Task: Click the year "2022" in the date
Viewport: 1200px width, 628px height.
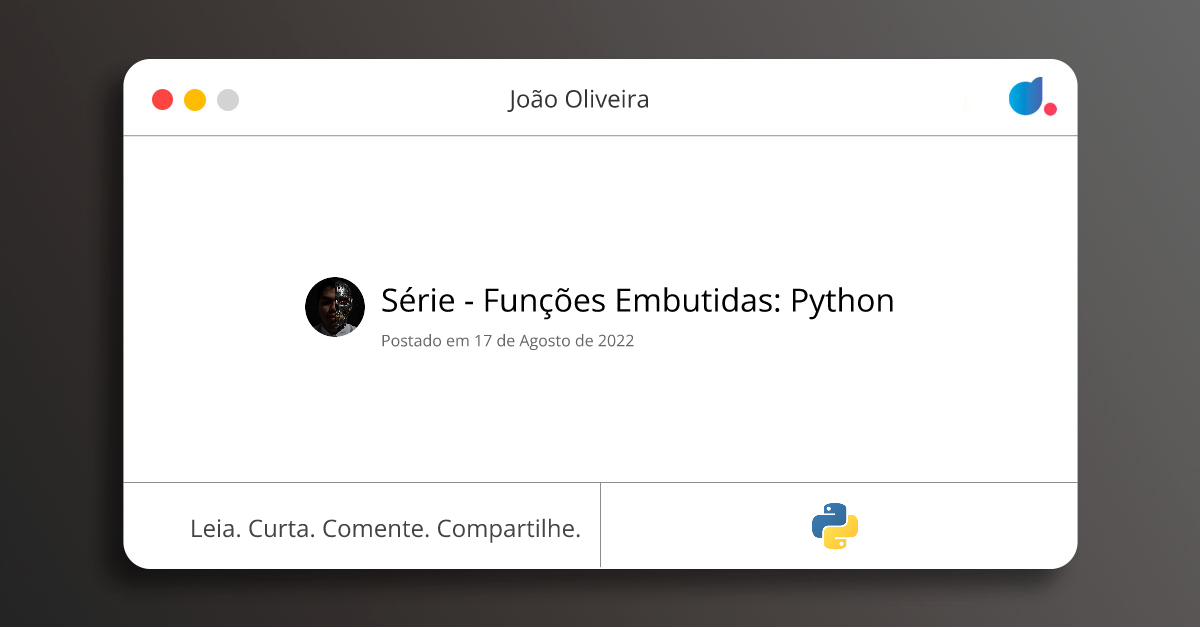Action: [x=616, y=341]
